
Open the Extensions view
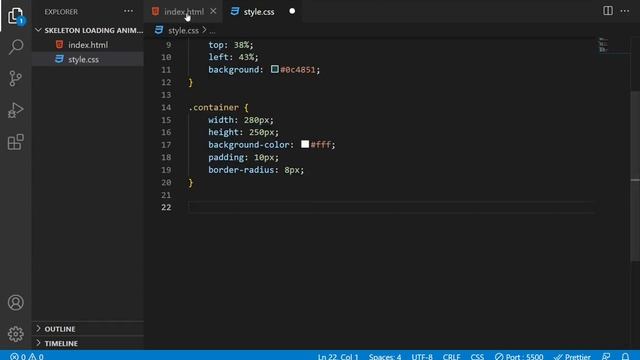click(16, 142)
